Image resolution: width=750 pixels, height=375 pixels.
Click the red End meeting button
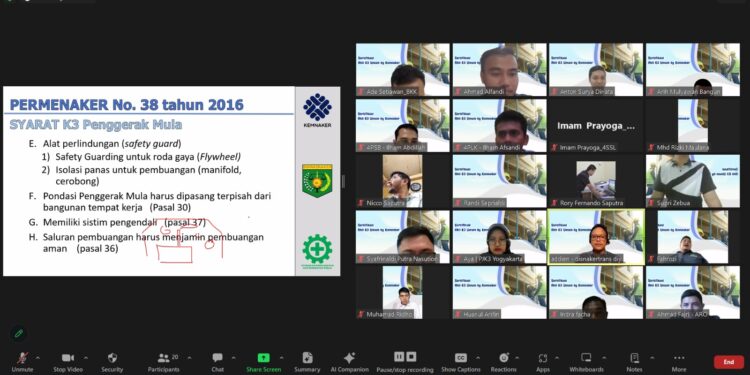coord(728,362)
